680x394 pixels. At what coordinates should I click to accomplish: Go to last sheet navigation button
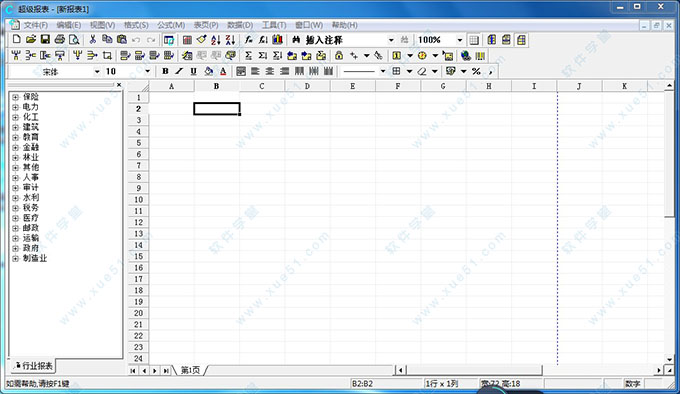[x=166, y=371]
